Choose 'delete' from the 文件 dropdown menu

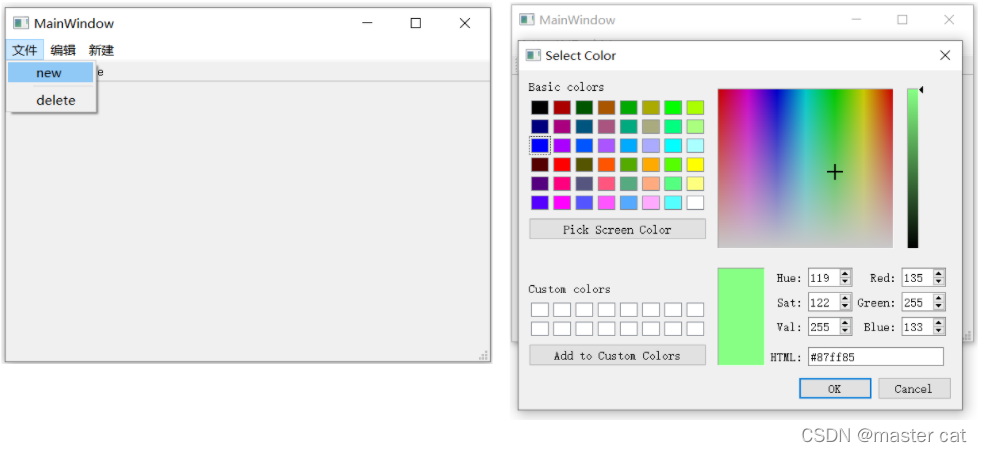pyautogui.click(x=51, y=100)
